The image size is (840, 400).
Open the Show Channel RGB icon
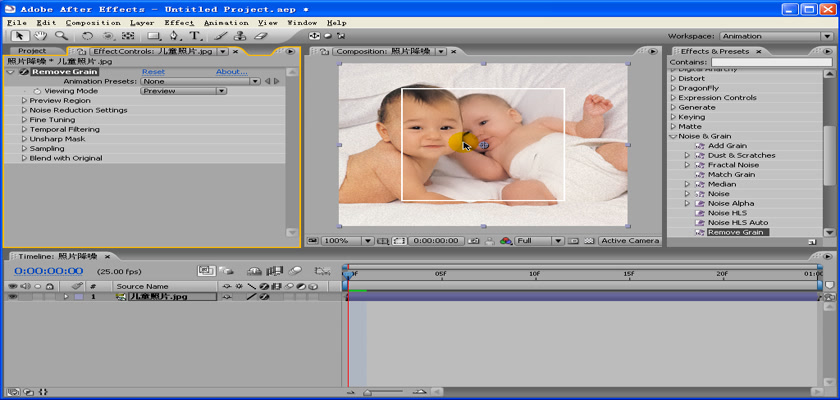click(506, 241)
